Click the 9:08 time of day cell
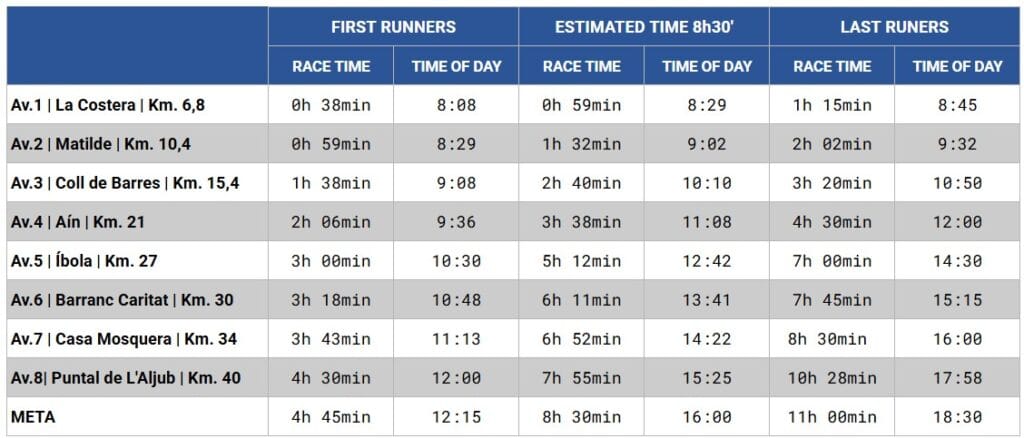The height and width of the screenshot is (438, 1024). [456, 183]
